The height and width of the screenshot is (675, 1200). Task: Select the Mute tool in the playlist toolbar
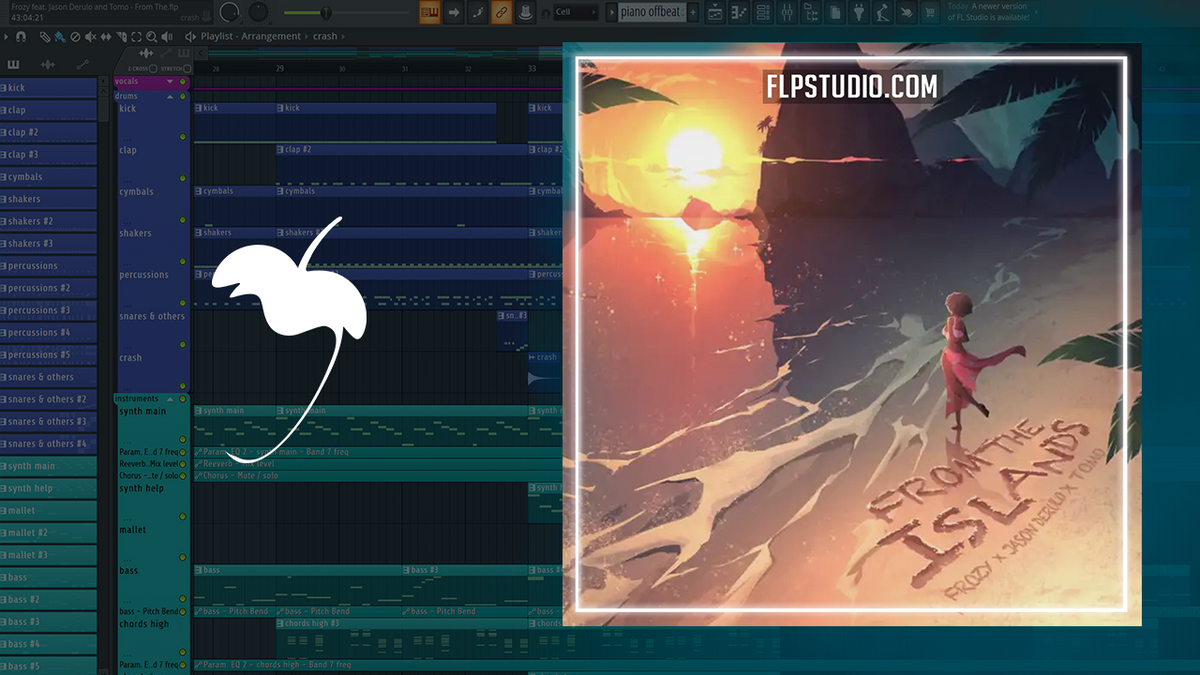[90, 37]
